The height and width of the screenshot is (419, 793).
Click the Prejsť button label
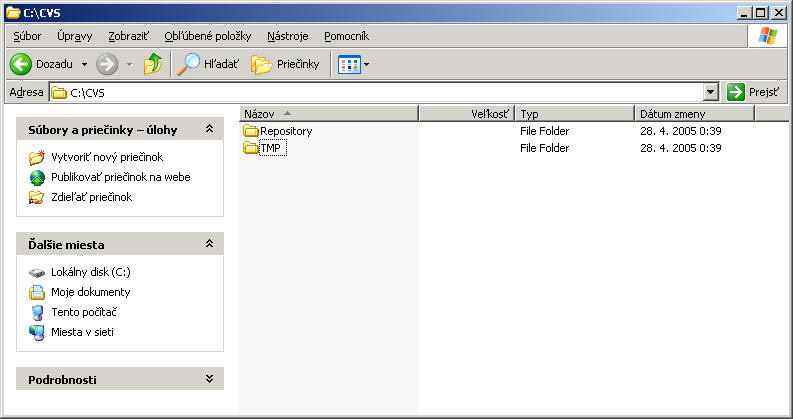[764, 93]
